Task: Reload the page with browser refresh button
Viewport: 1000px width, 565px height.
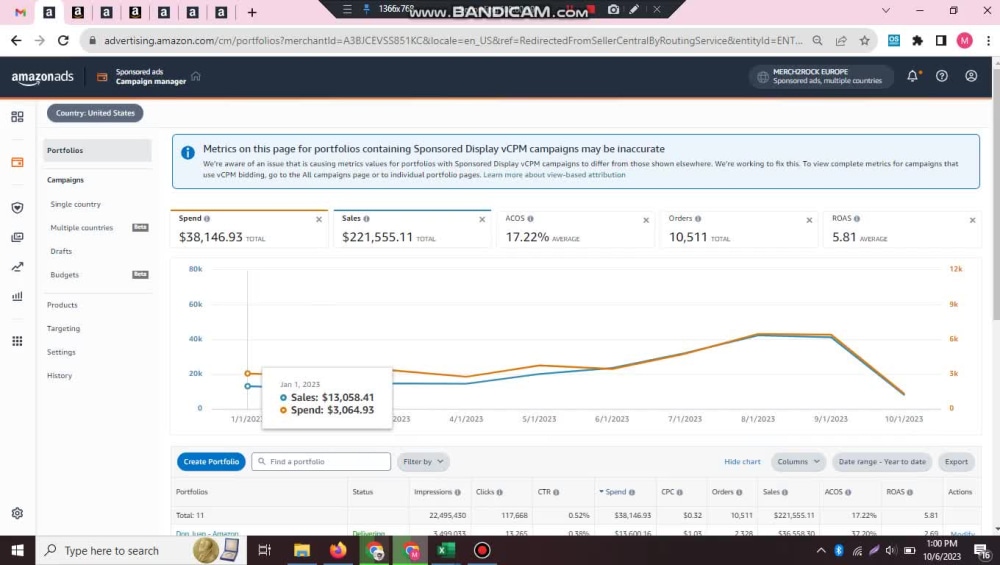Action: click(x=62, y=40)
